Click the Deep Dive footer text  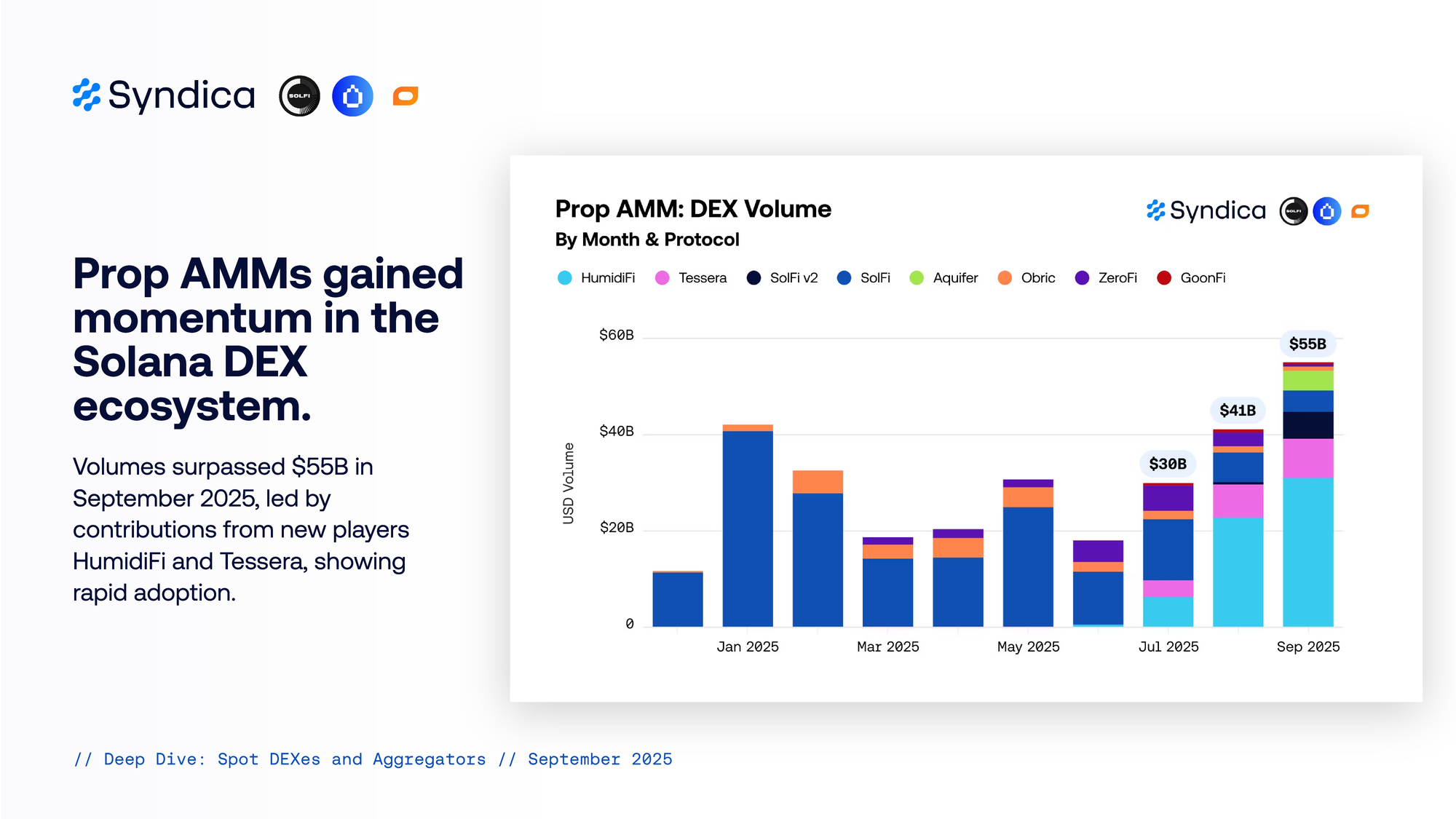[373, 759]
